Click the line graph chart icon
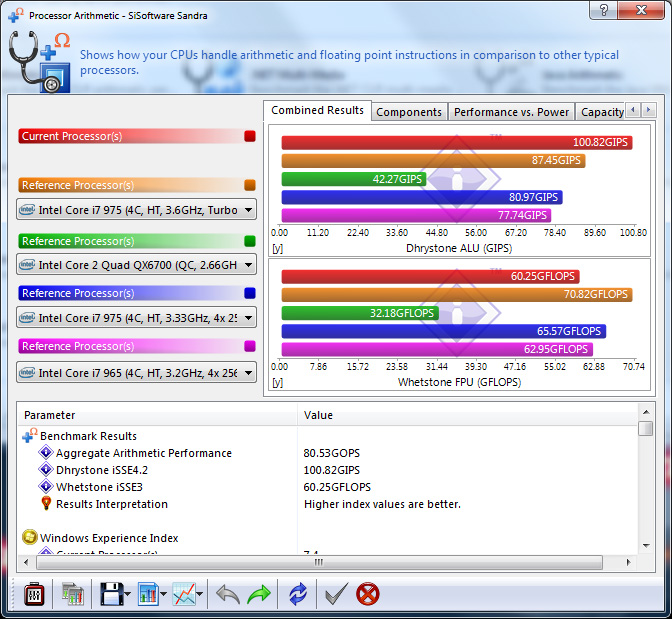 pyautogui.click(x=184, y=594)
